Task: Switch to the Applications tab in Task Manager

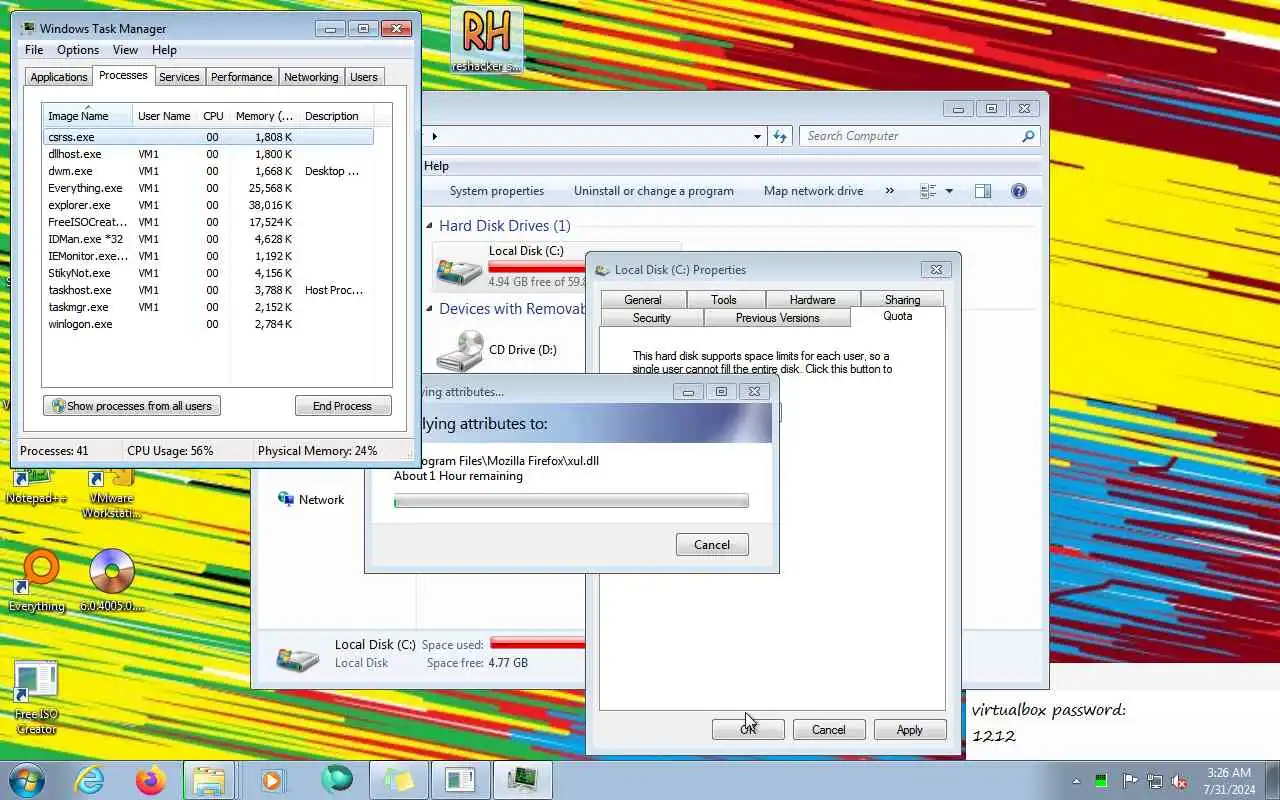Action: 59,77
